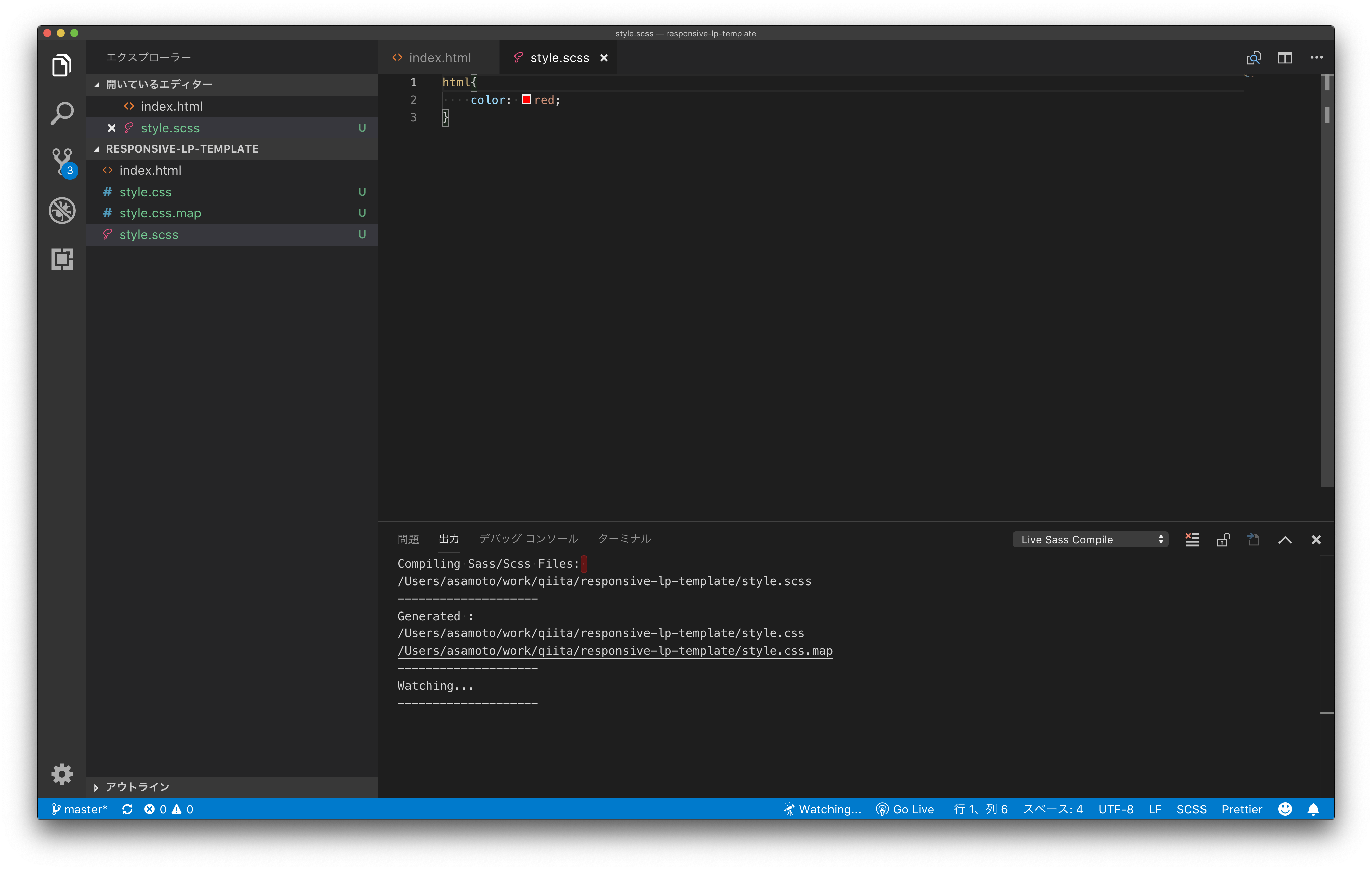1372x870 pixels.
Task: Open the Explorer view in activity bar
Action: 61,65
